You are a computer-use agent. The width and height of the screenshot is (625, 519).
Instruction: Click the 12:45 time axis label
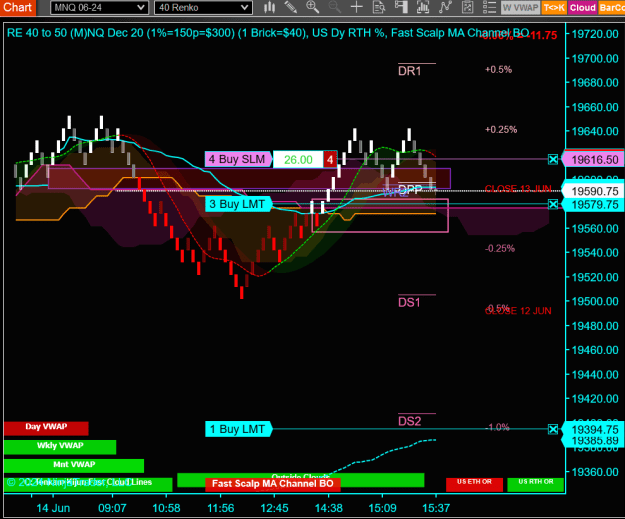[274, 509]
